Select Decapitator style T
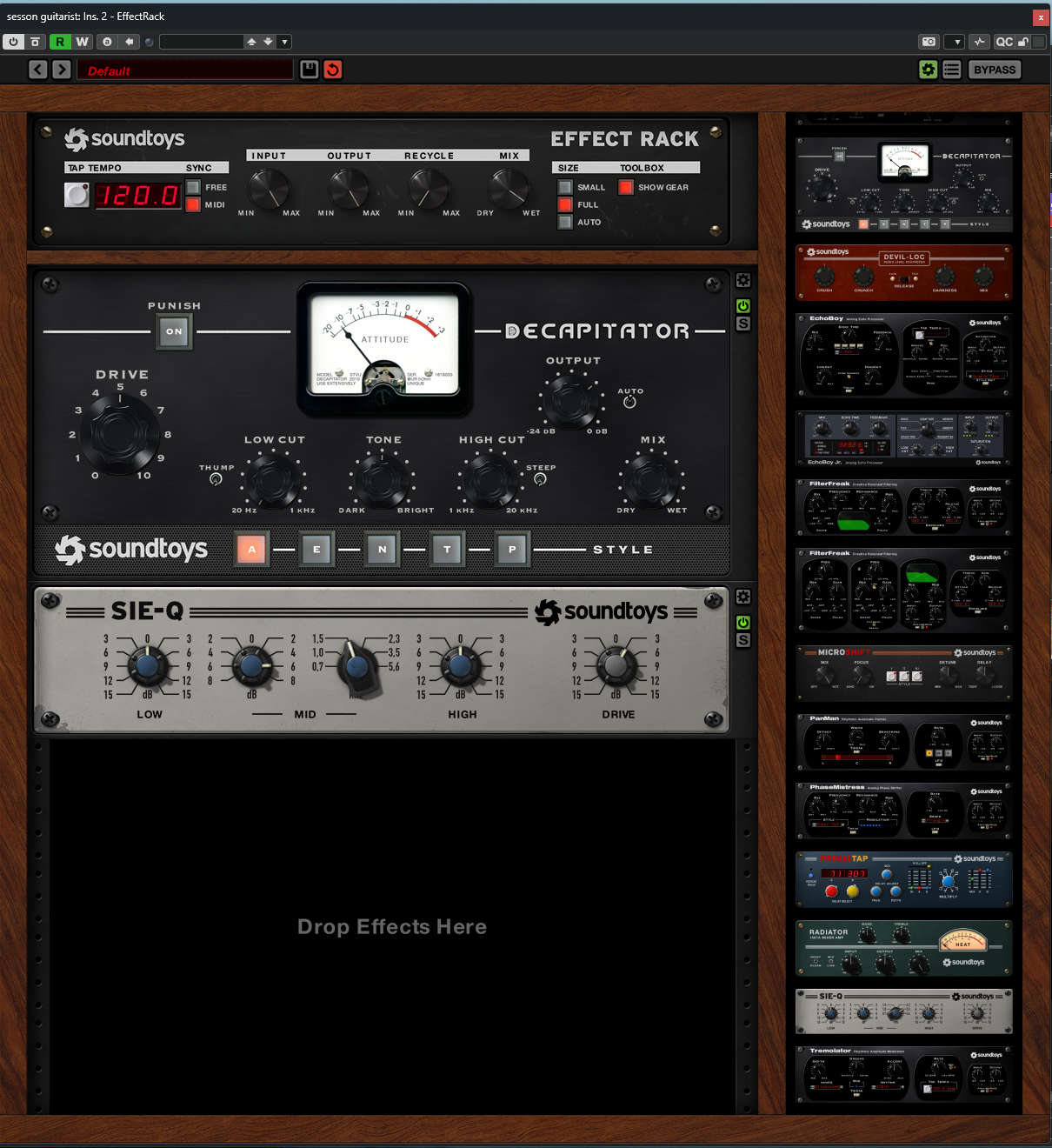The width and height of the screenshot is (1052, 1148). coord(447,550)
